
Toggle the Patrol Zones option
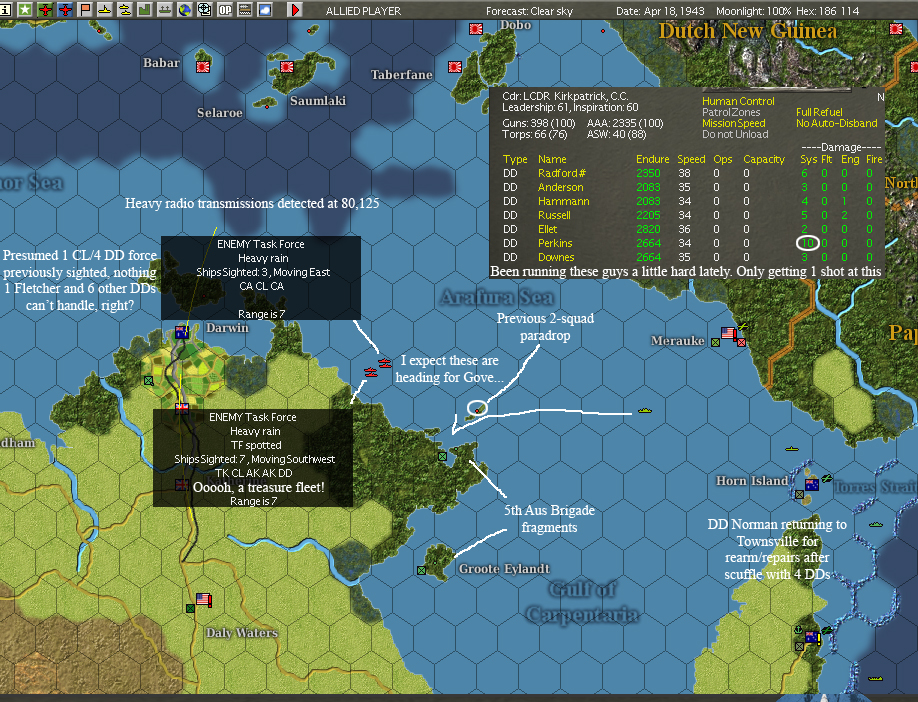tap(731, 112)
